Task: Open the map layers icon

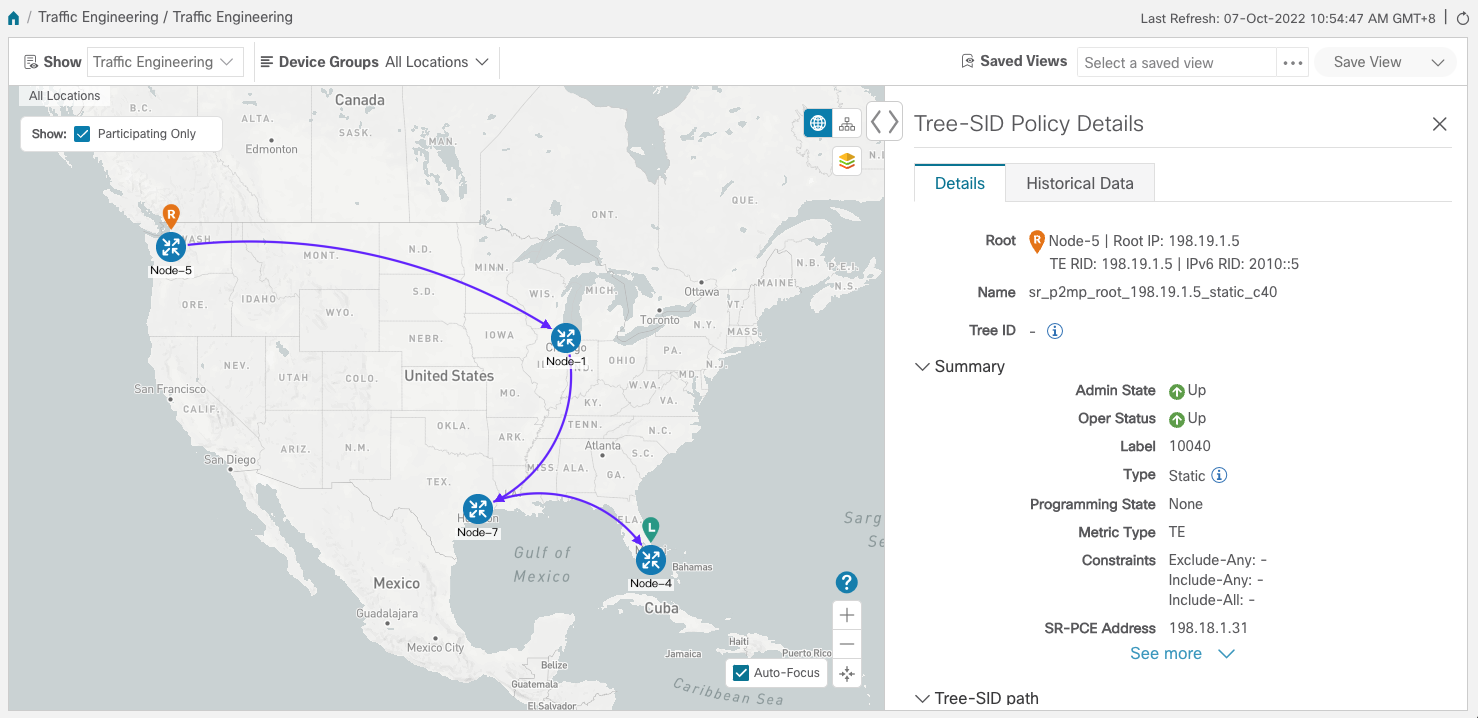Action: (847, 160)
